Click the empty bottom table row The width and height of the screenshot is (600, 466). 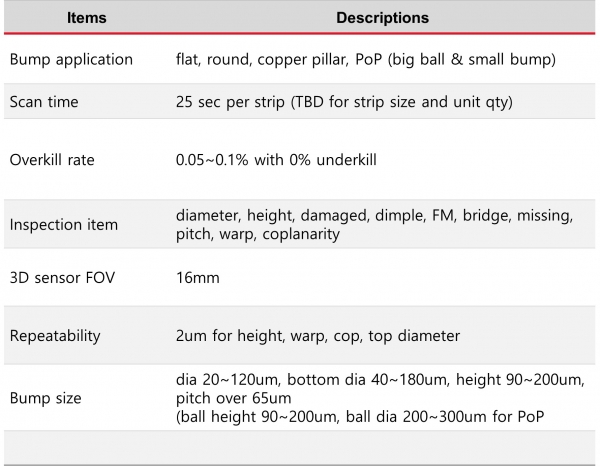tap(300, 448)
